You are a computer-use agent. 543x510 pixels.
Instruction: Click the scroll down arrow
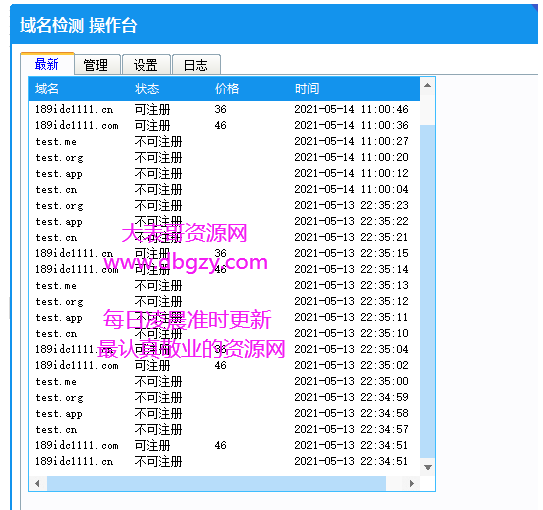(428, 467)
